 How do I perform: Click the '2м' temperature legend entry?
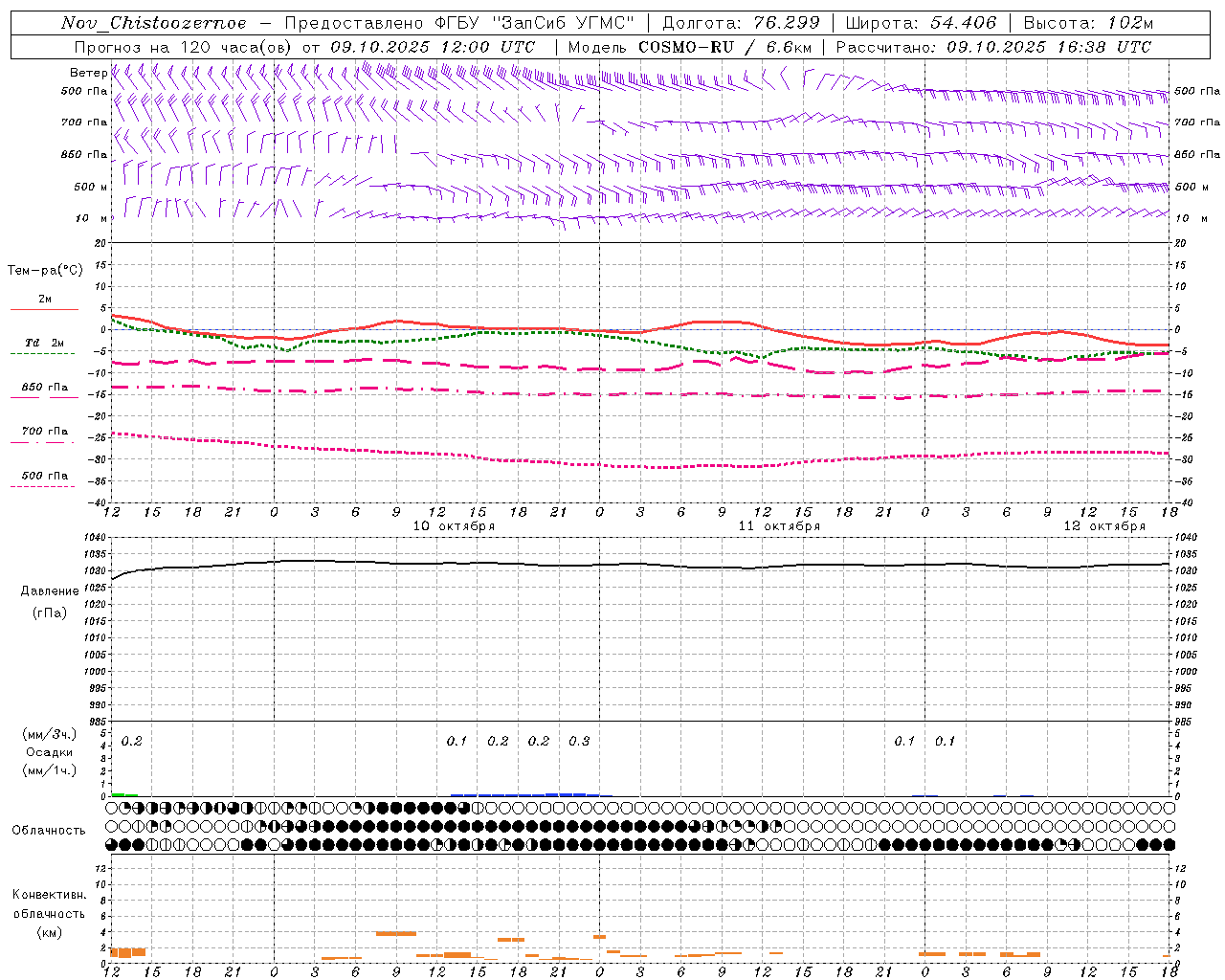point(45,300)
